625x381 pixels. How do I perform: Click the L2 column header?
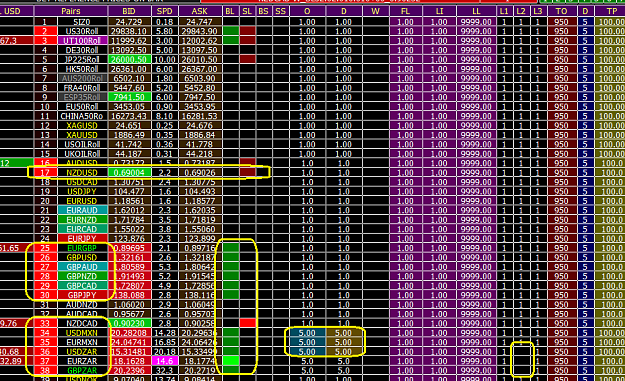(x=521, y=11)
